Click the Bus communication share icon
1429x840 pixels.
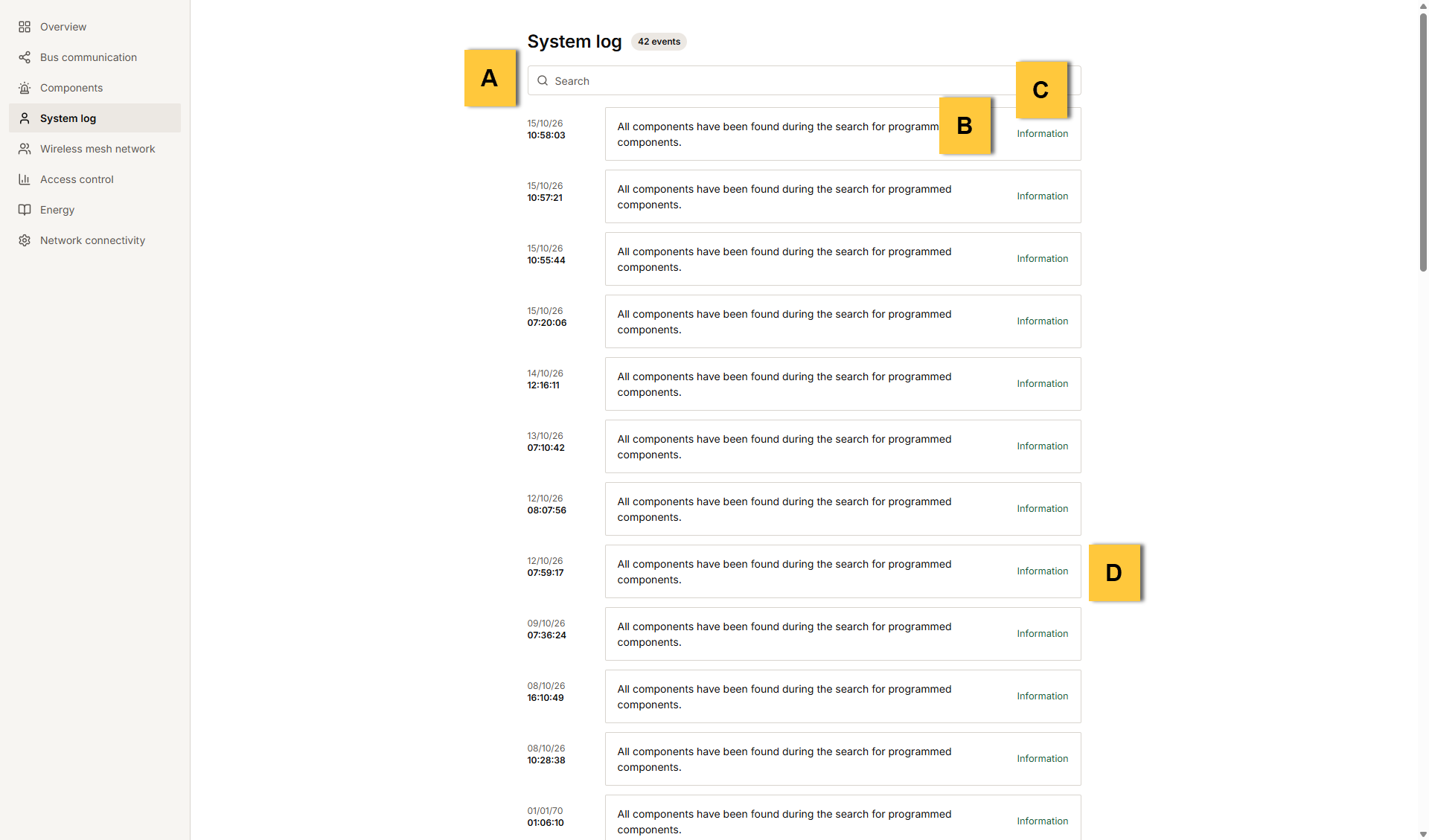coord(25,57)
